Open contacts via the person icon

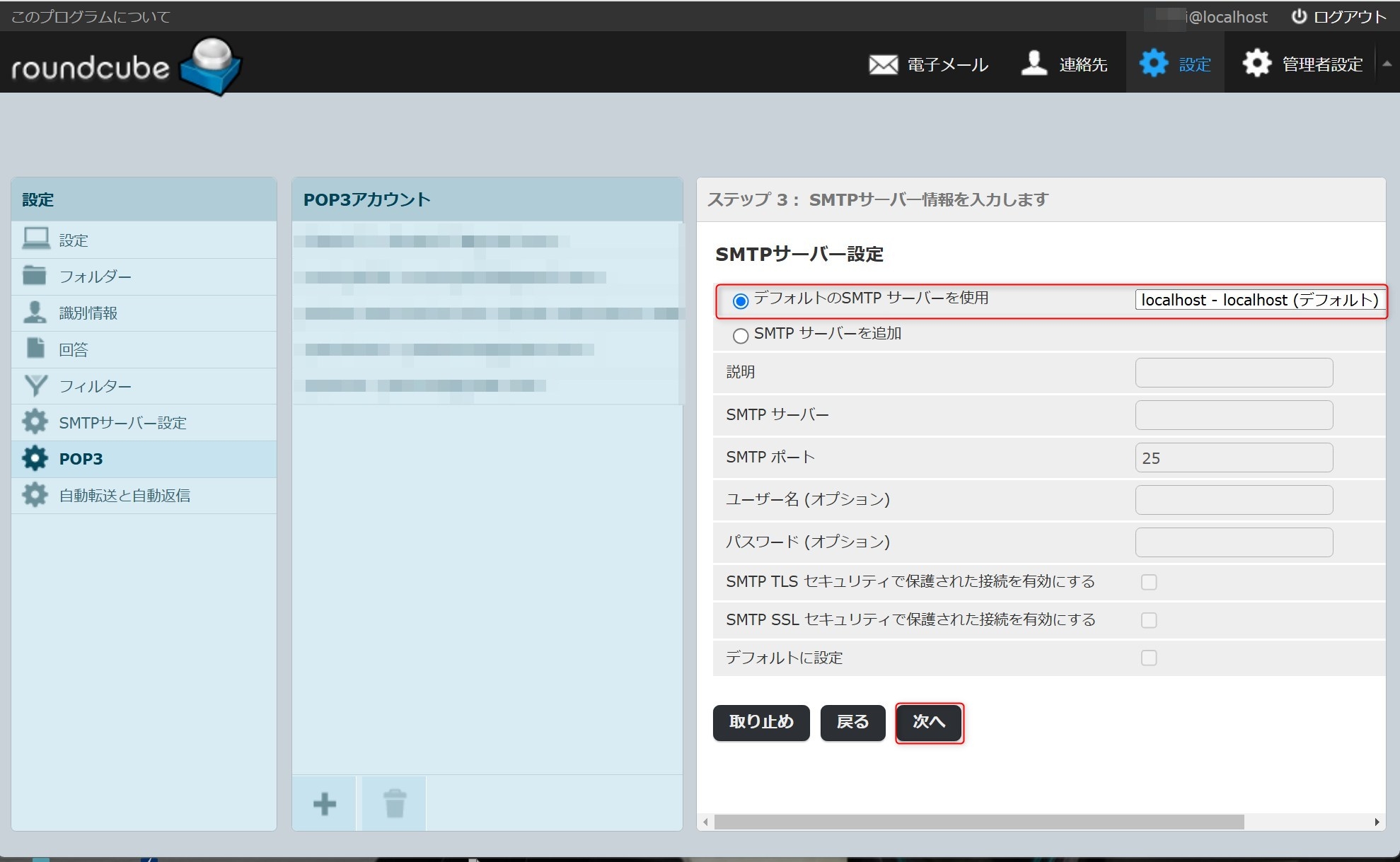pyautogui.click(x=1034, y=64)
